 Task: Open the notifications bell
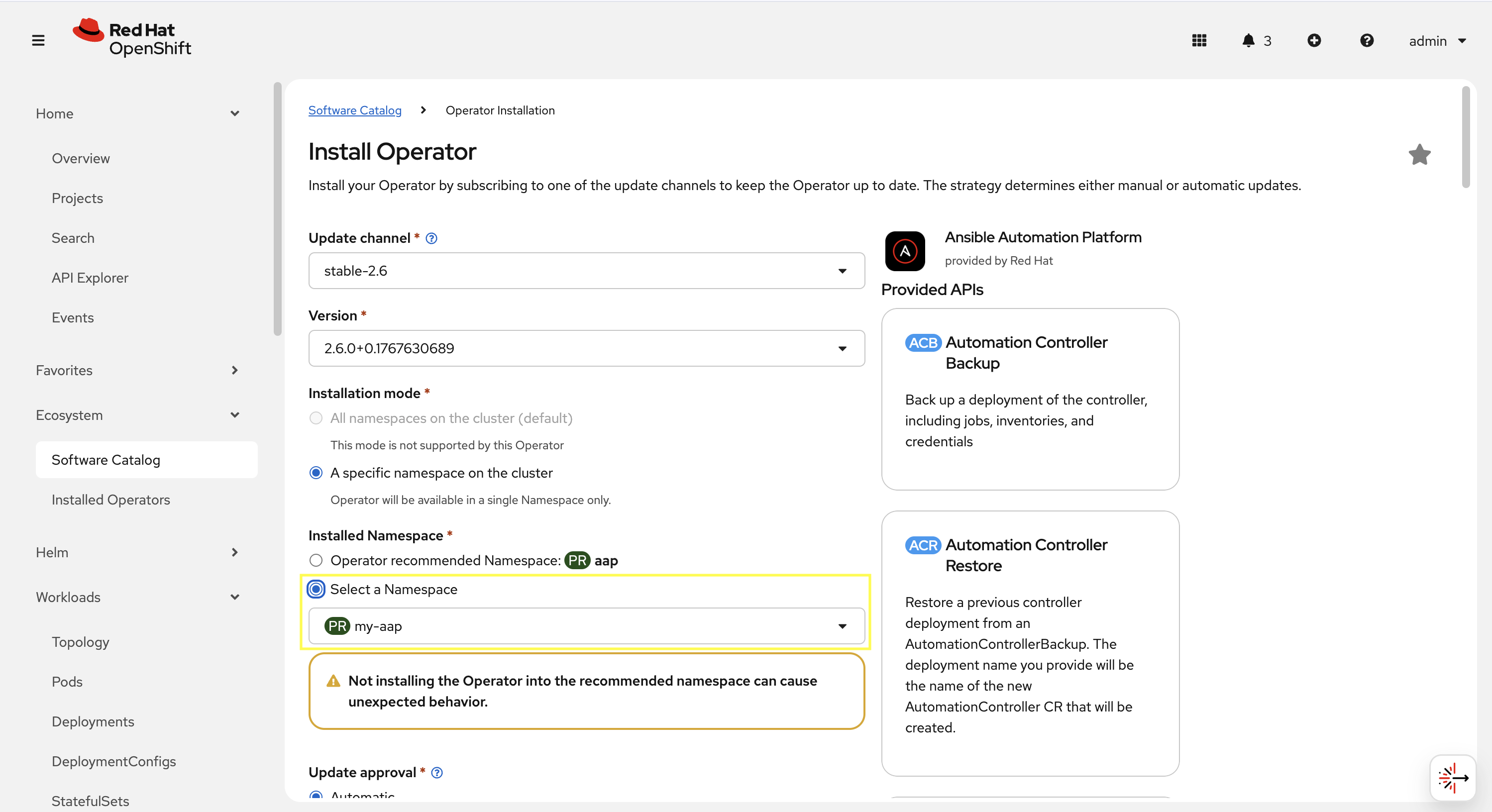1248,40
